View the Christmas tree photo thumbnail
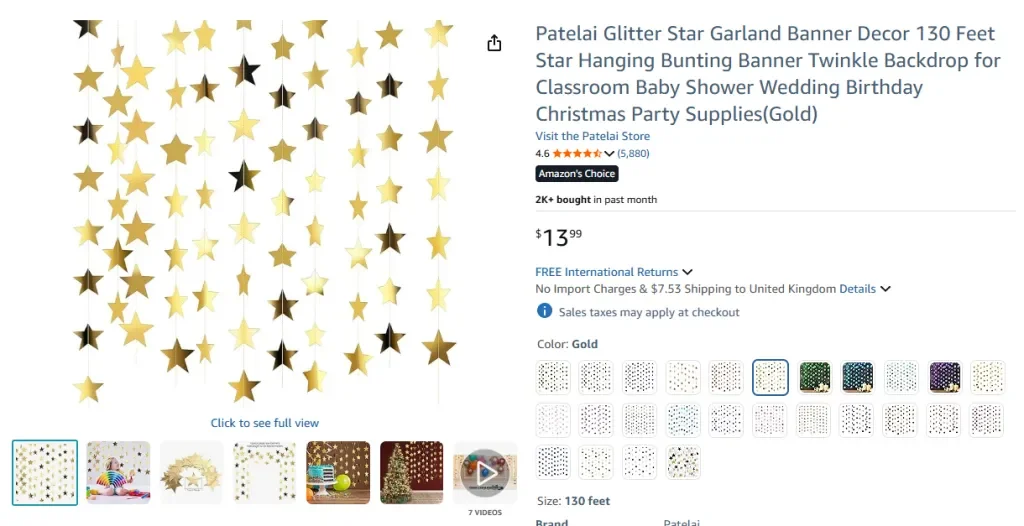This screenshot has height=526, width=1024. [x=411, y=472]
